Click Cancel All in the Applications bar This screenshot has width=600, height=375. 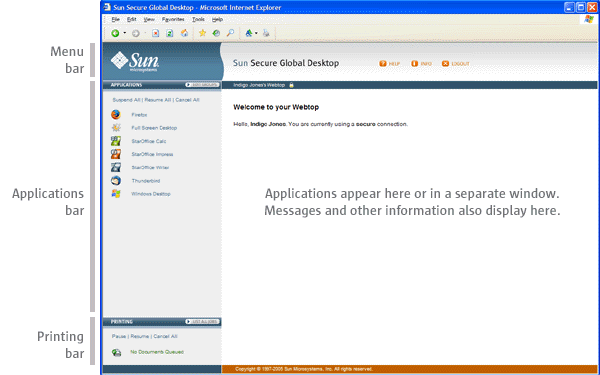[188, 100]
